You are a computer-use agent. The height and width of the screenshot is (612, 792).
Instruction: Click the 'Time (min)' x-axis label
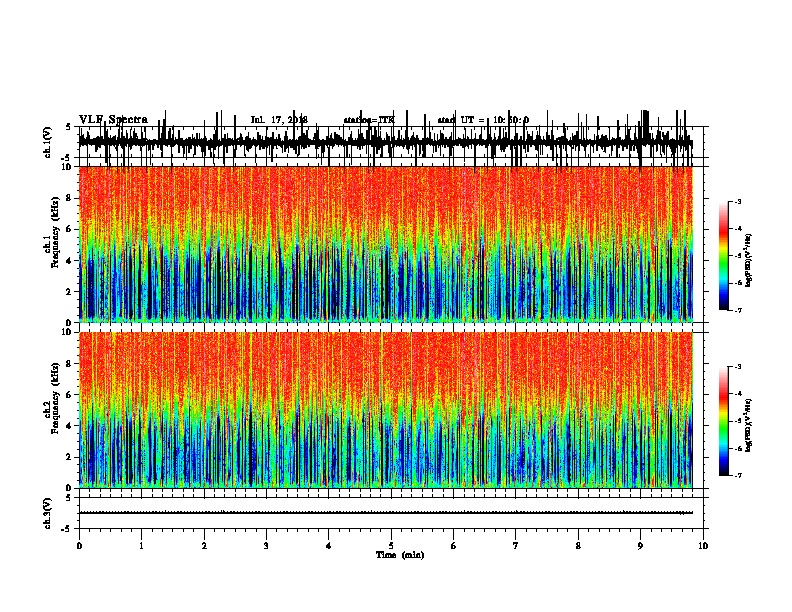pos(400,555)
